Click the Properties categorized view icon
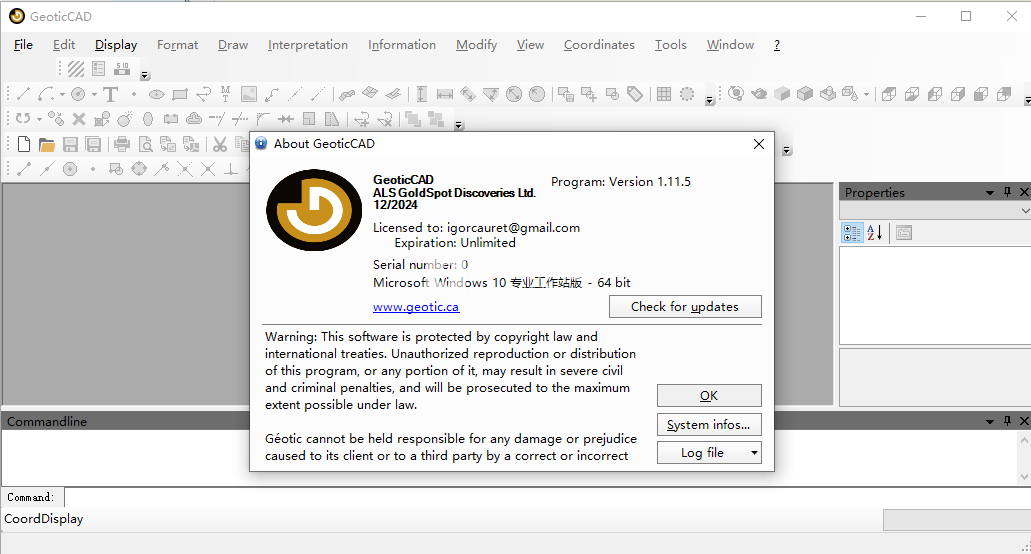The height and width of the screenshot is (554, 1031). [x=852, y=233]
